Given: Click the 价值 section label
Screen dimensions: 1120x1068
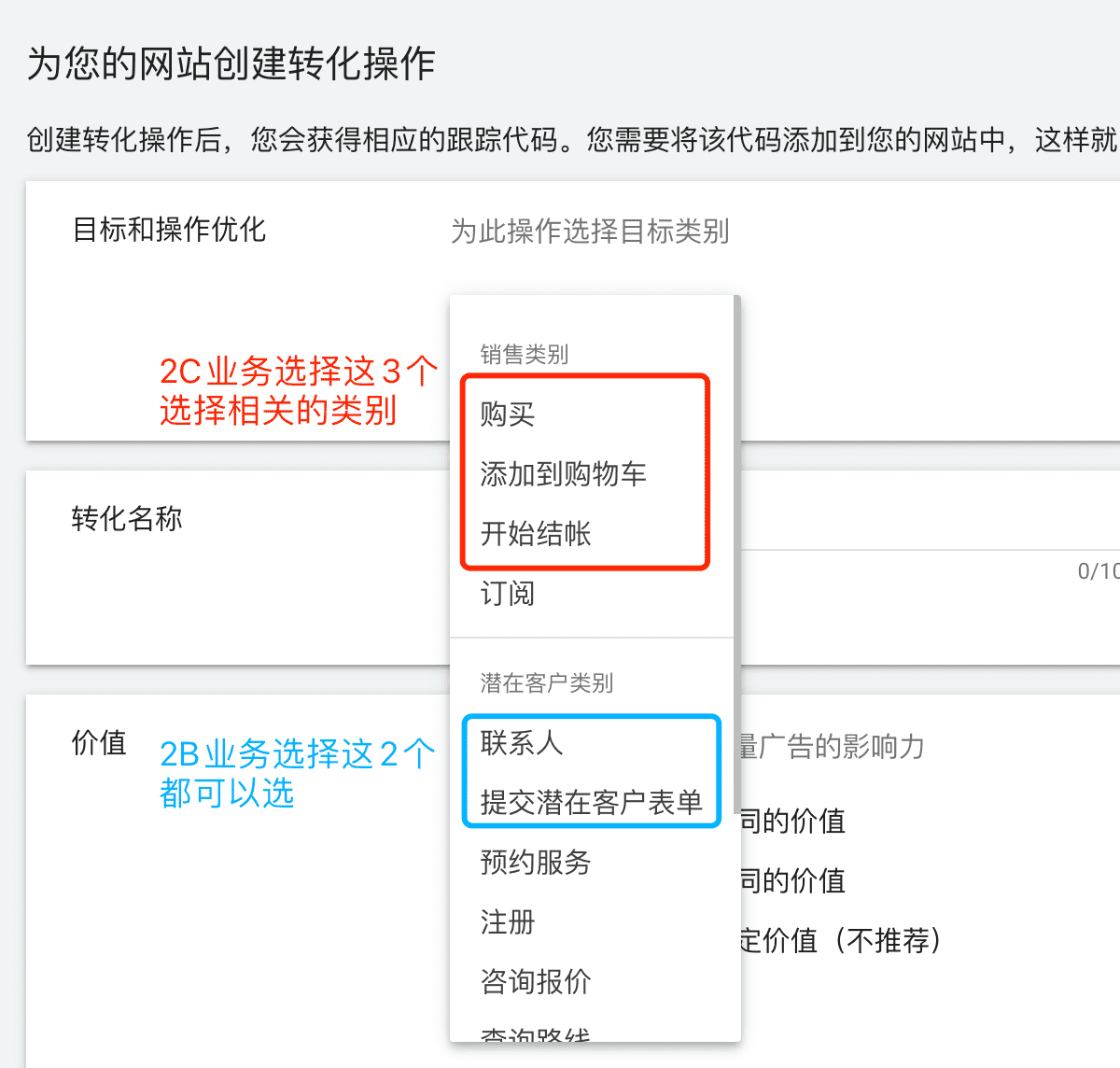Looking at the screenshot, I should pyautogui.click(x=99, y=742).
